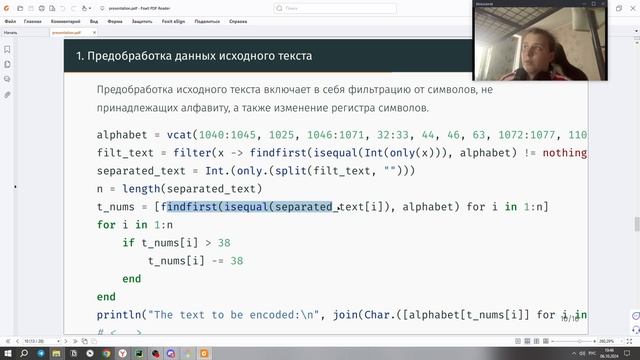Open the Comments panel icon in the sidebar

[7, 79]
